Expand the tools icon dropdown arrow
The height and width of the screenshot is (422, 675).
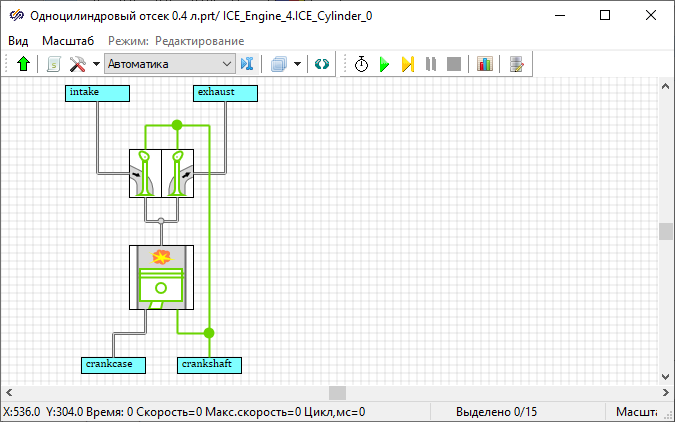click(x=96, y=64)
